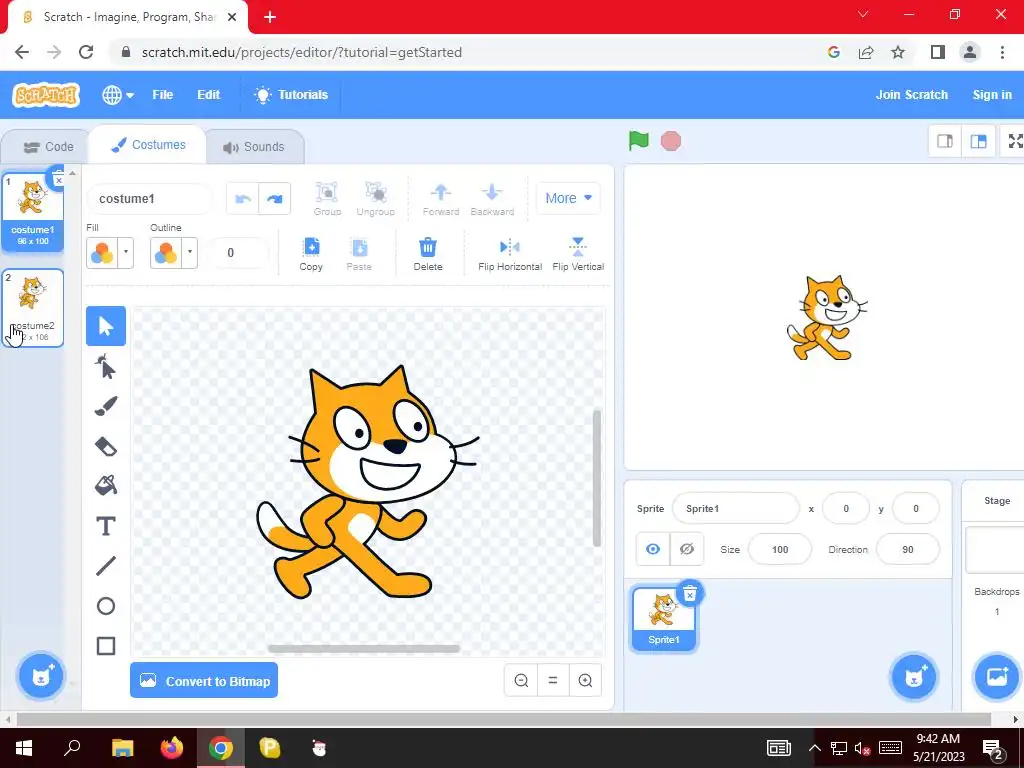Image resolution: width=1024 pixels, height=768 pixels.
Task: Delete costume1 using its trash icon
Action: pyautogui.click(x=58, y=178)
